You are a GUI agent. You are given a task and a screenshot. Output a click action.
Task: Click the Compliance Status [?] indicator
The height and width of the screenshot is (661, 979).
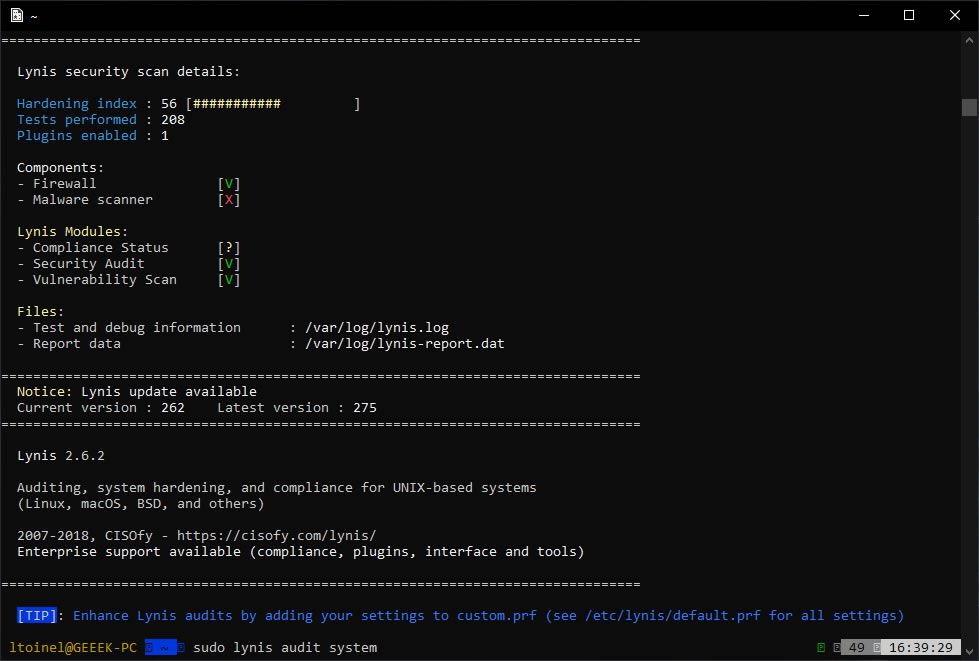[229, 248]
